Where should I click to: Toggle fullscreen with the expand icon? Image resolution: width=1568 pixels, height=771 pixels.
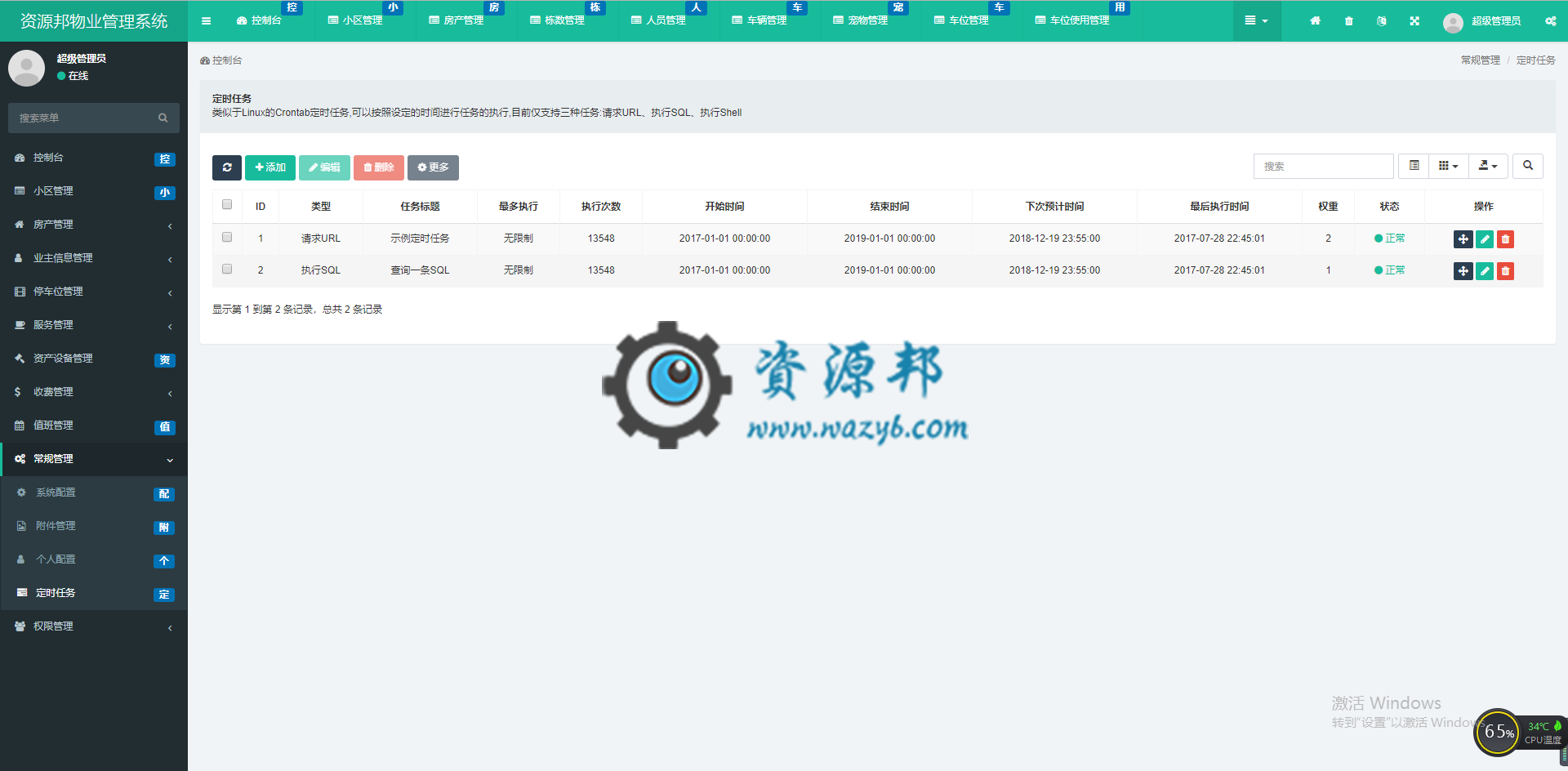1414,20
